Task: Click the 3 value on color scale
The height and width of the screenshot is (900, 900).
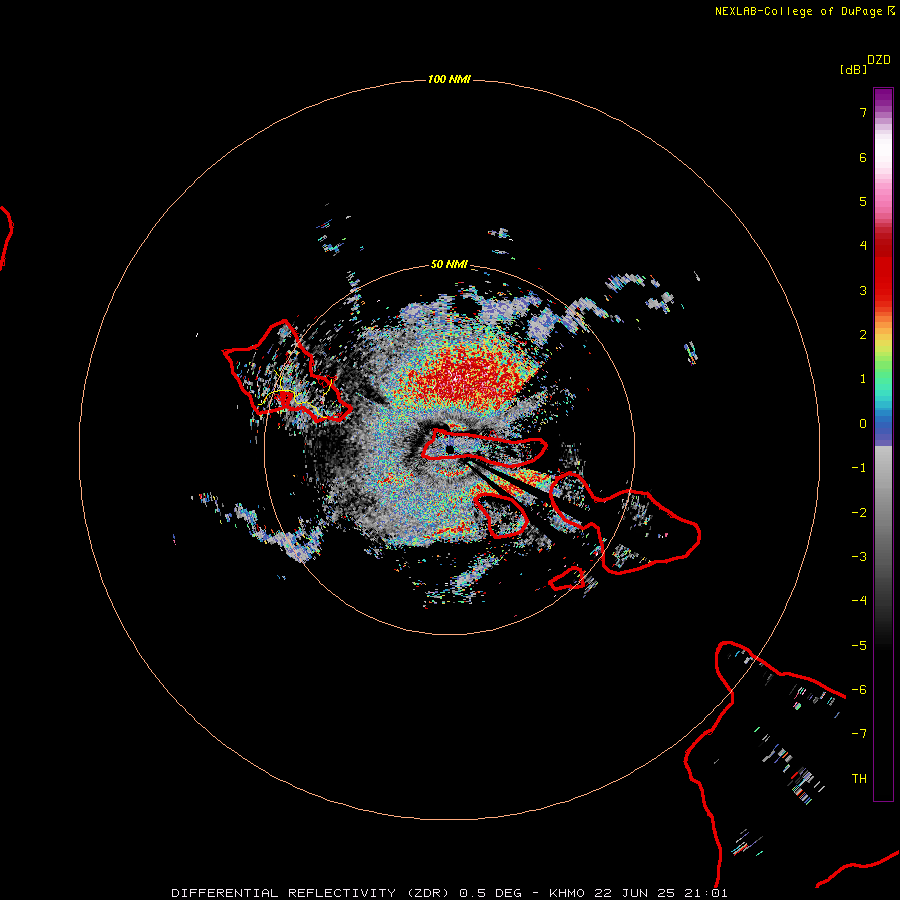Action: click(863, 290)
